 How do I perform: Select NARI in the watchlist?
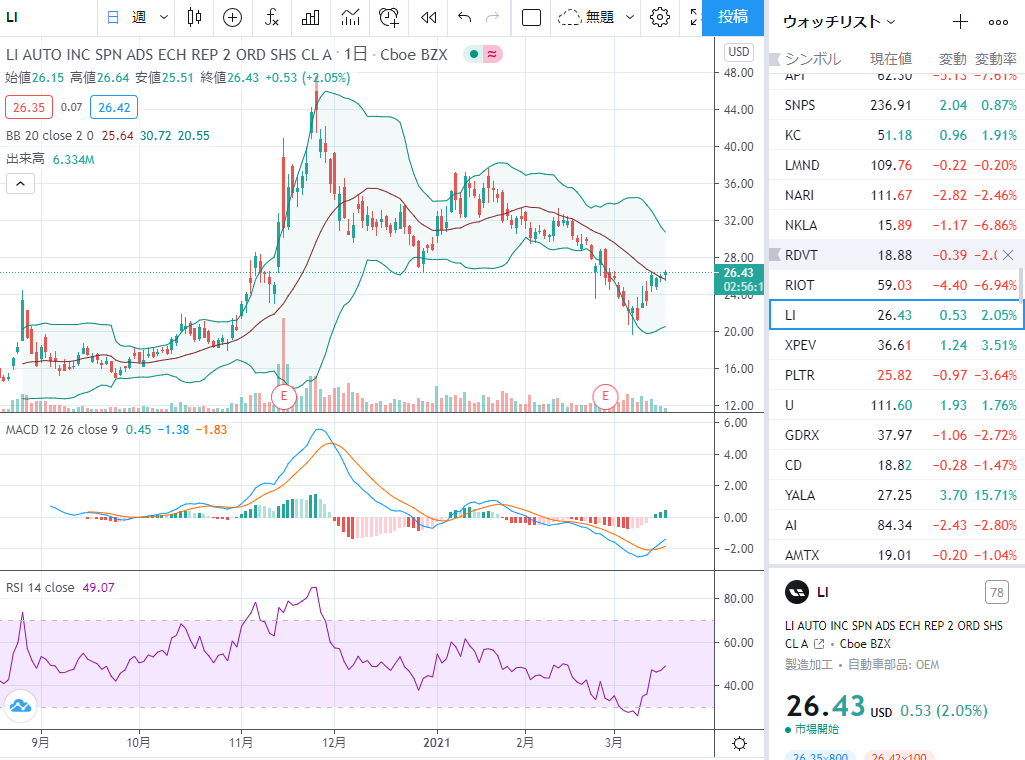point(894,195)
